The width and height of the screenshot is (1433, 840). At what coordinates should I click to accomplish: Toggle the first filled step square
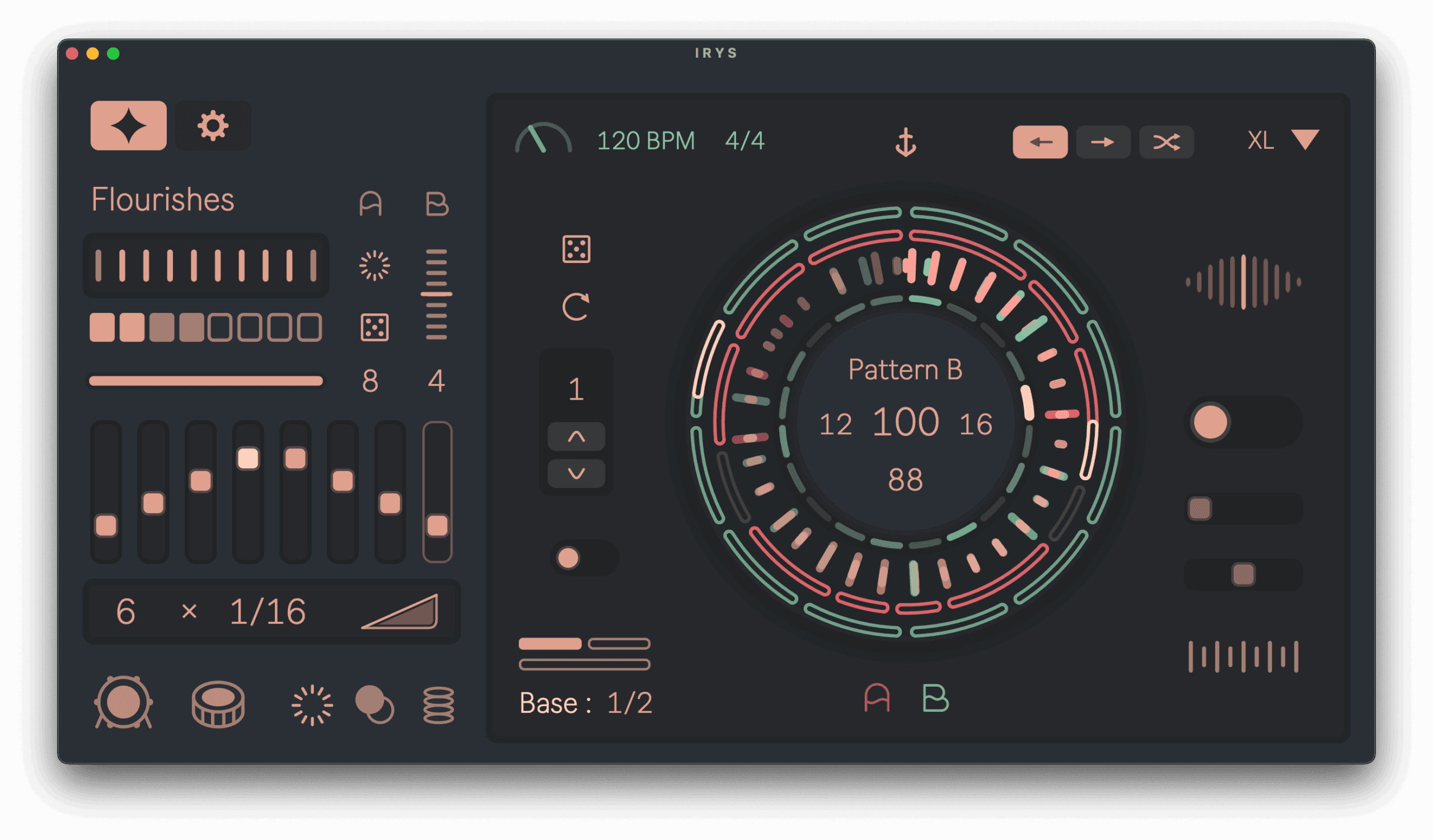click(102, 327)
